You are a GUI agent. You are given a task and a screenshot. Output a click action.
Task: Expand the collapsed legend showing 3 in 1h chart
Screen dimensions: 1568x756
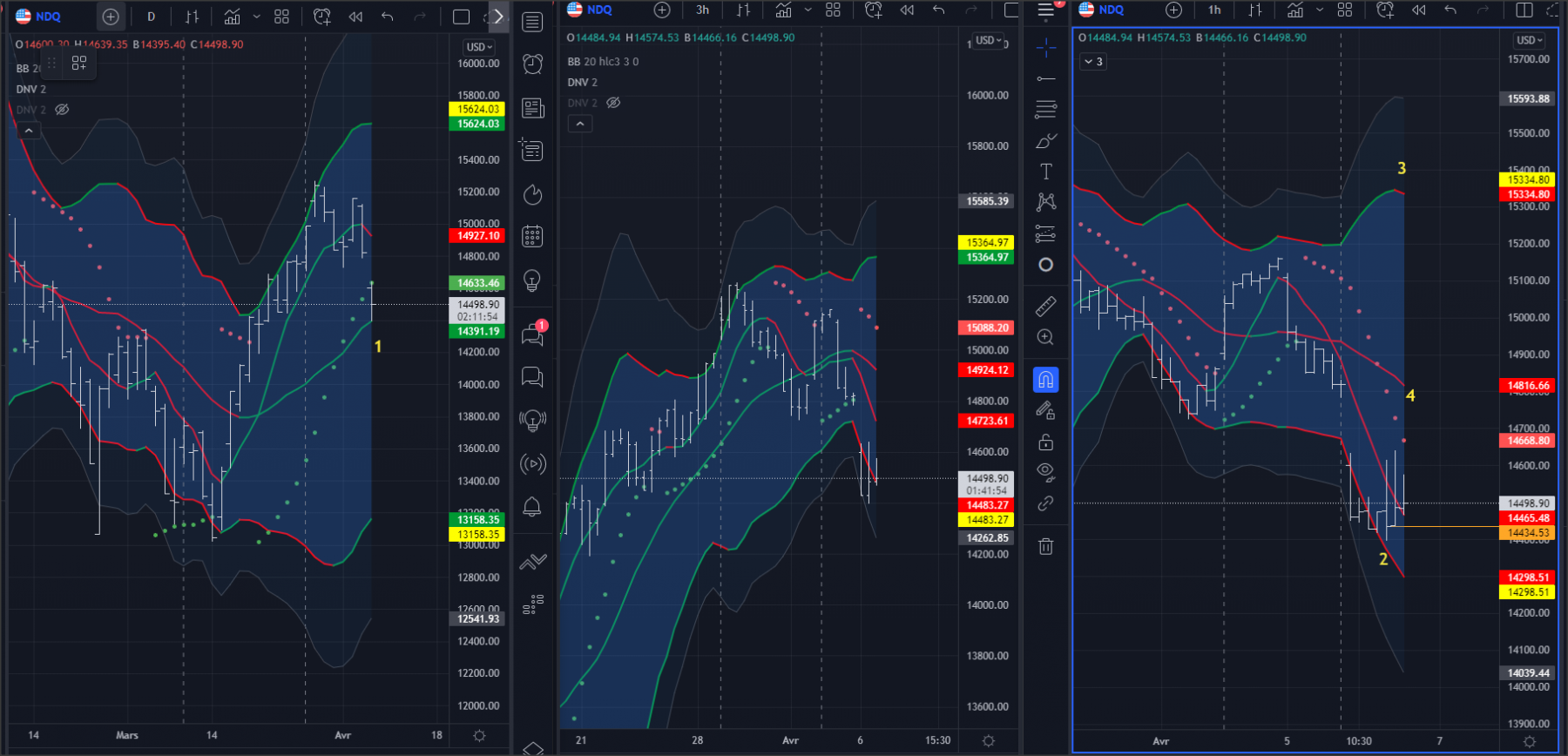tap(1092, 62)
